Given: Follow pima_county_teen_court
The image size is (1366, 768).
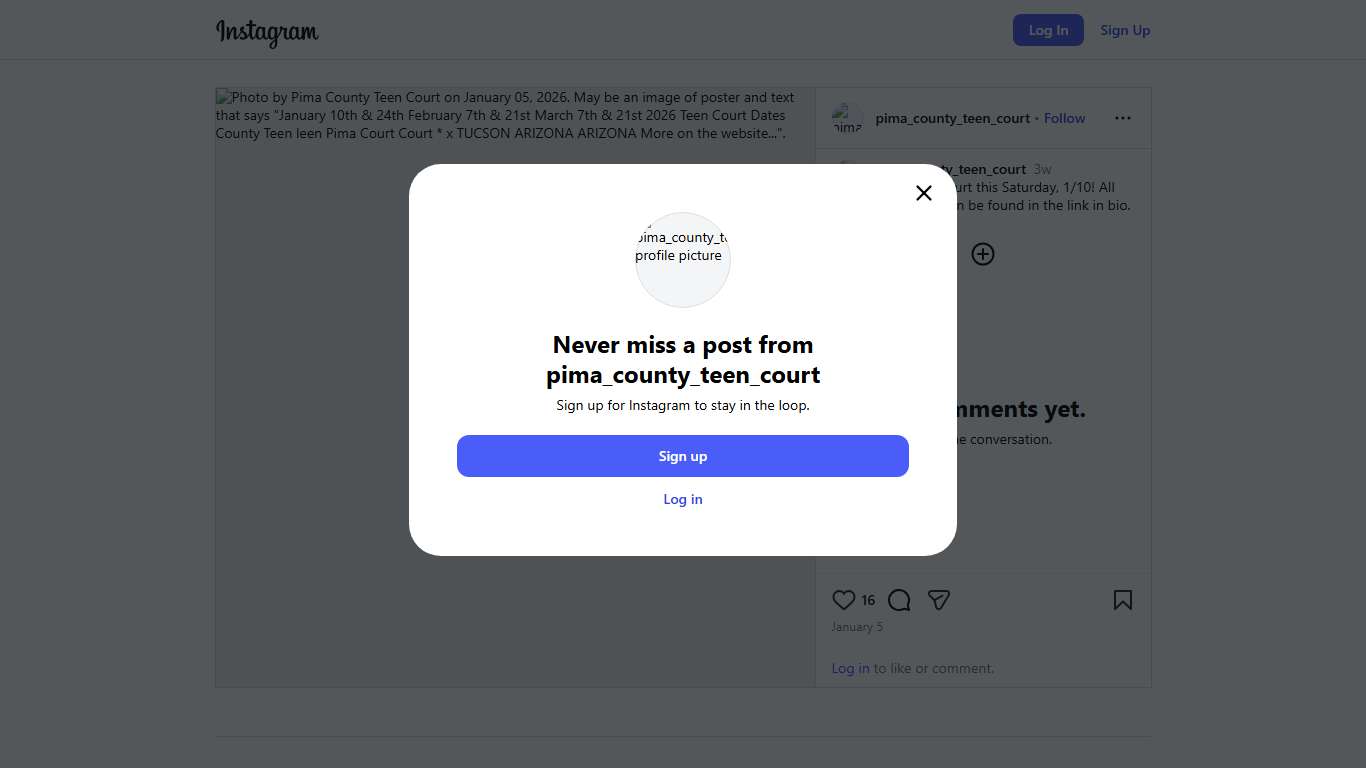Looking at the screenshot, I should pyautogui.click(x=1064, y=118).
